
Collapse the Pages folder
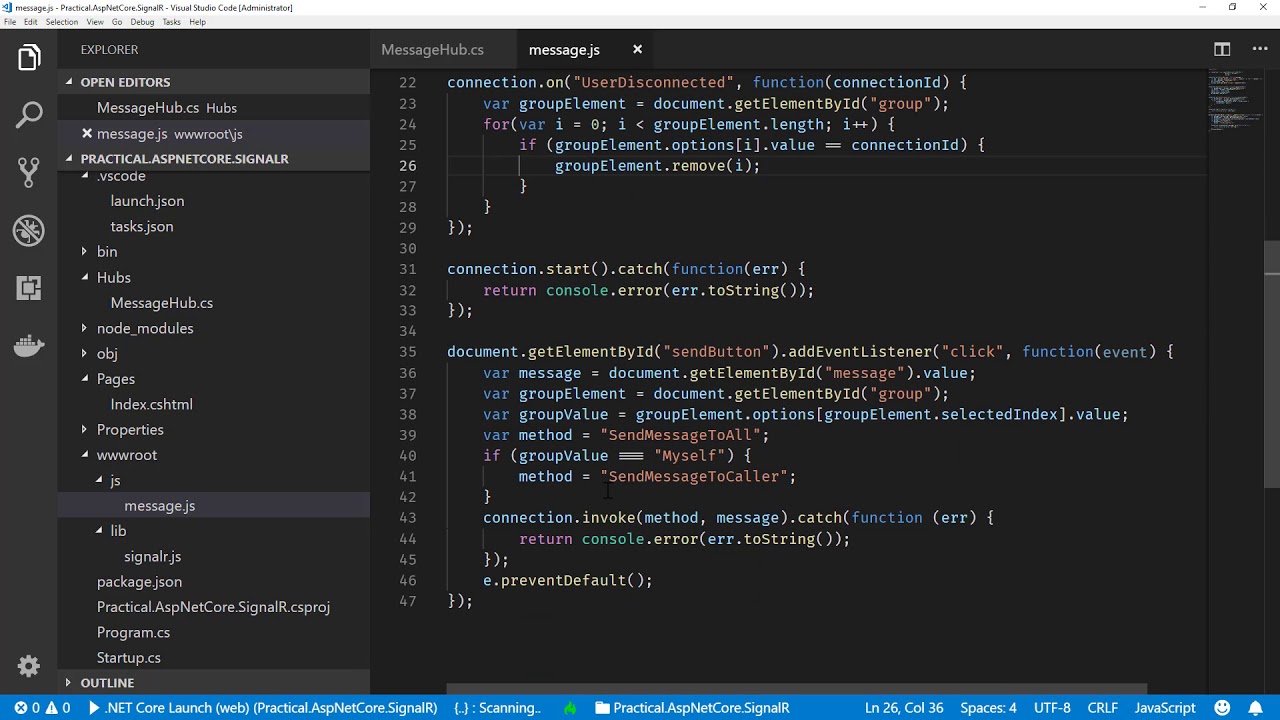115,379
